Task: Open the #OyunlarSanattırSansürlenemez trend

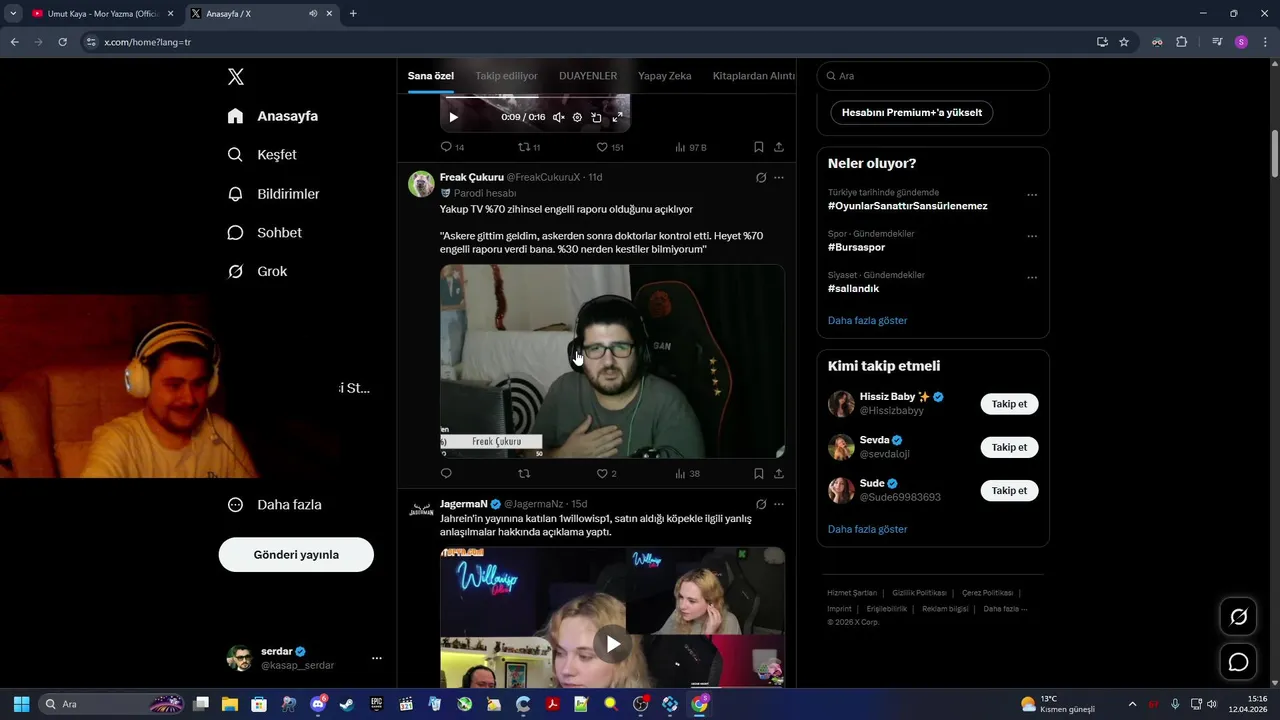Action: coord(907,206)
